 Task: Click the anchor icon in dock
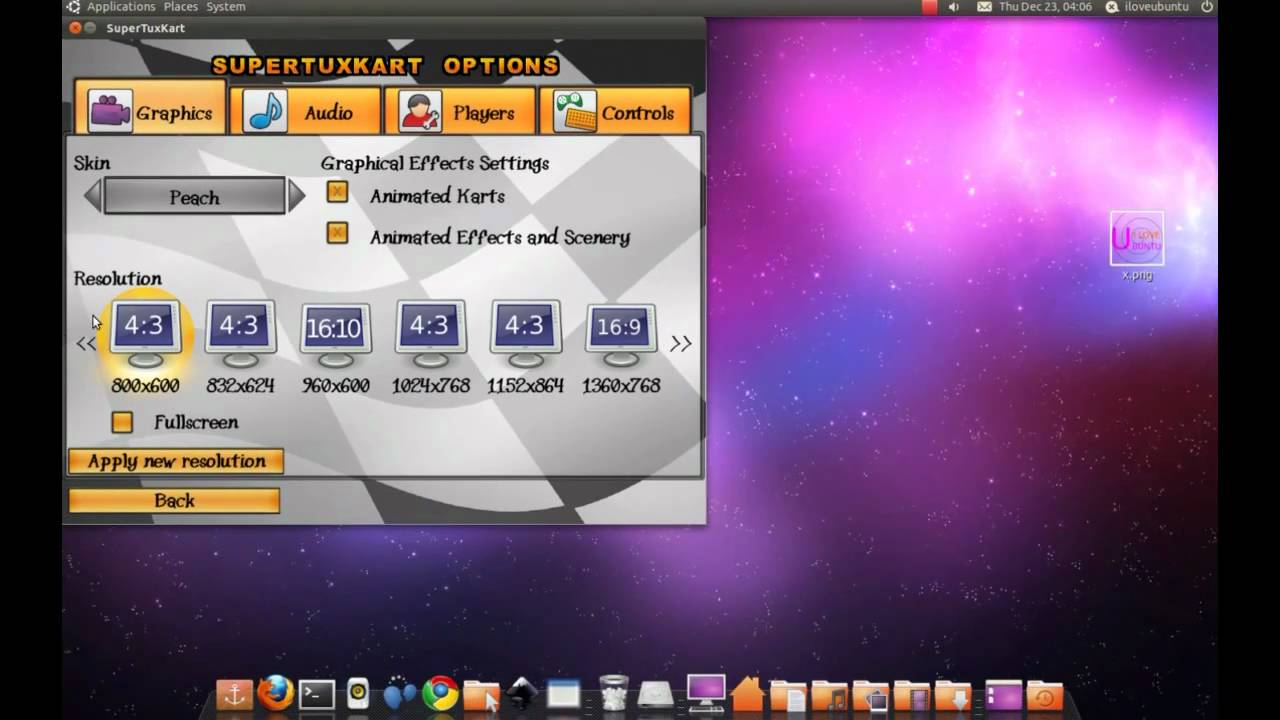coord(235,694)
